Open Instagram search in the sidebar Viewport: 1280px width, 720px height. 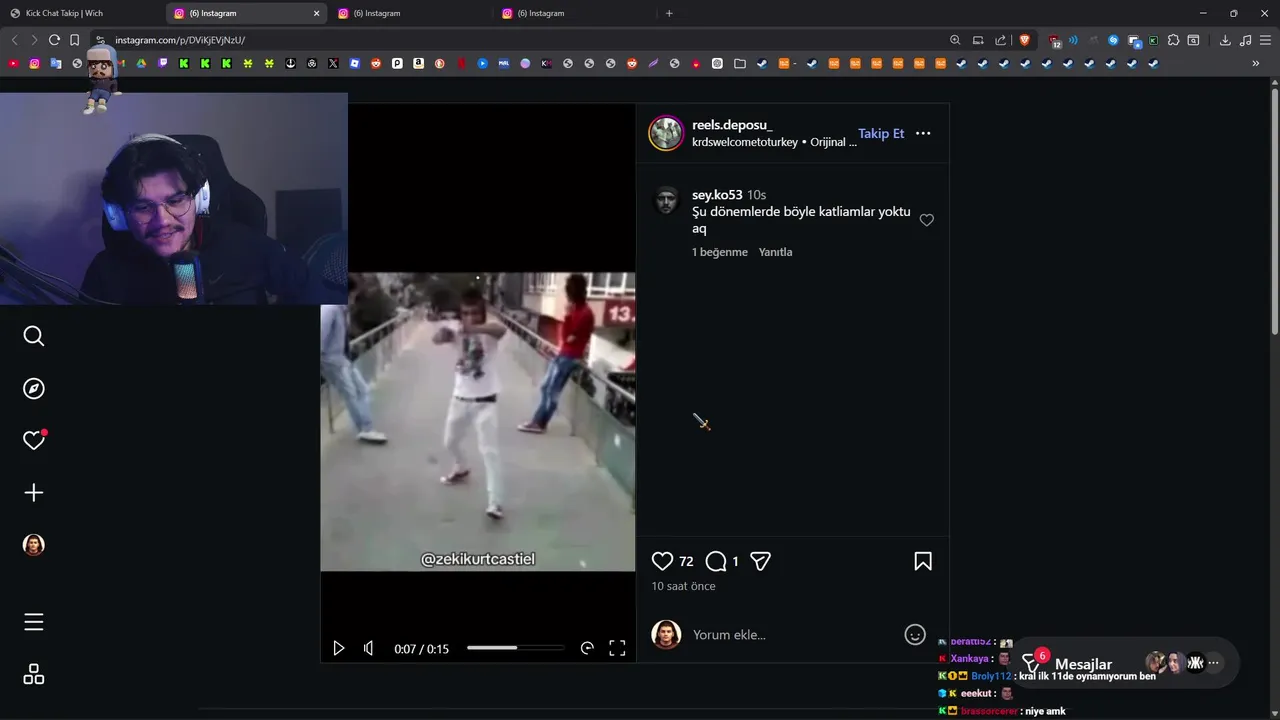pyautogui.click(x=34, y=336)
